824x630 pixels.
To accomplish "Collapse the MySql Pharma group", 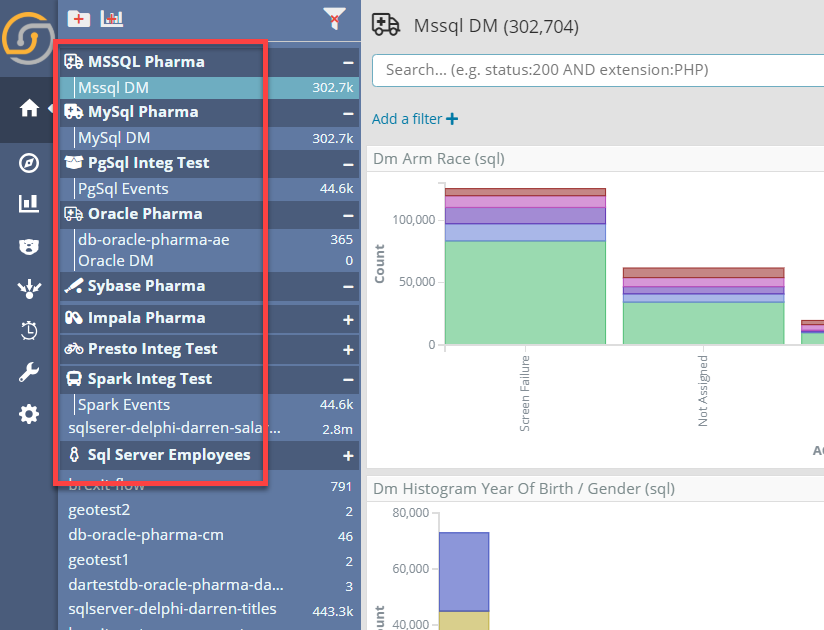I will click(348, 113).
